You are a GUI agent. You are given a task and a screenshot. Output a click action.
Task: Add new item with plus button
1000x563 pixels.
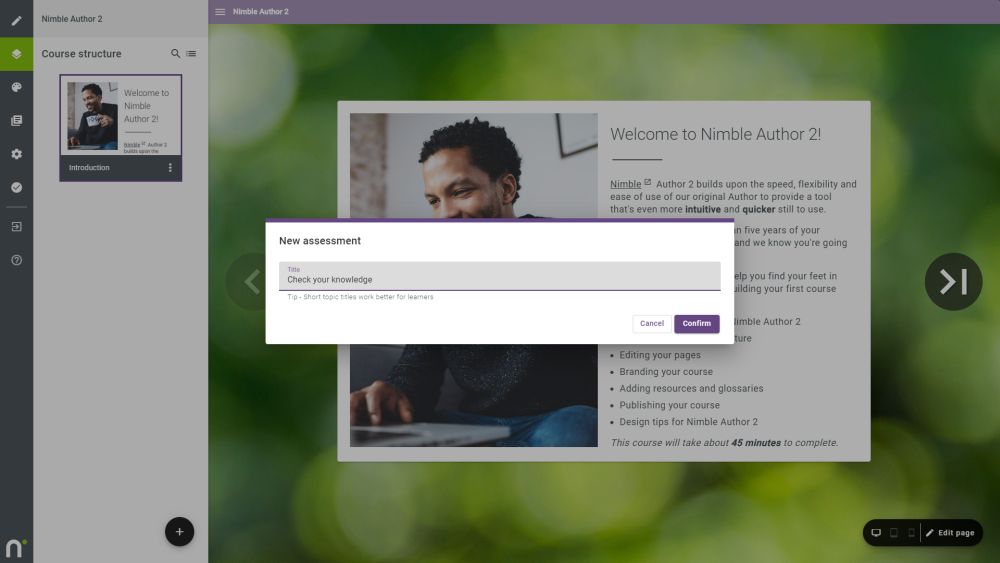[179, 532]
